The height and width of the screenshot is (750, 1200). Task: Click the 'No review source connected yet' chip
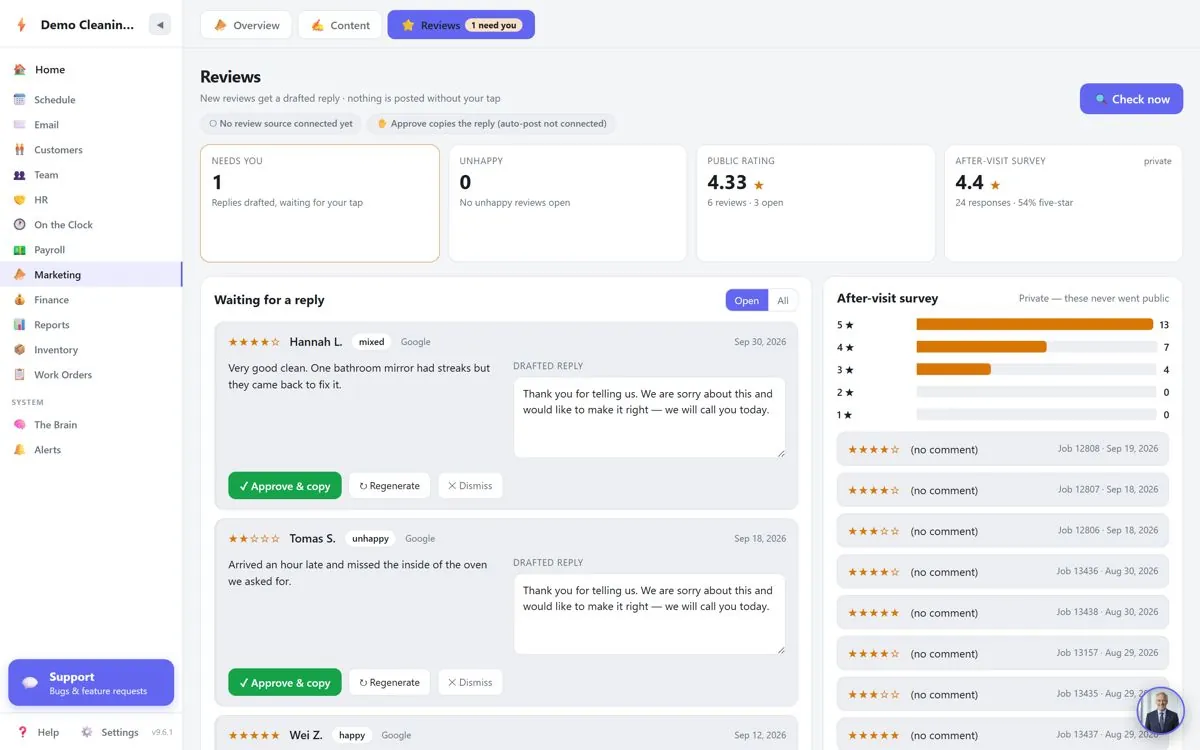click(x=281, y=124)
